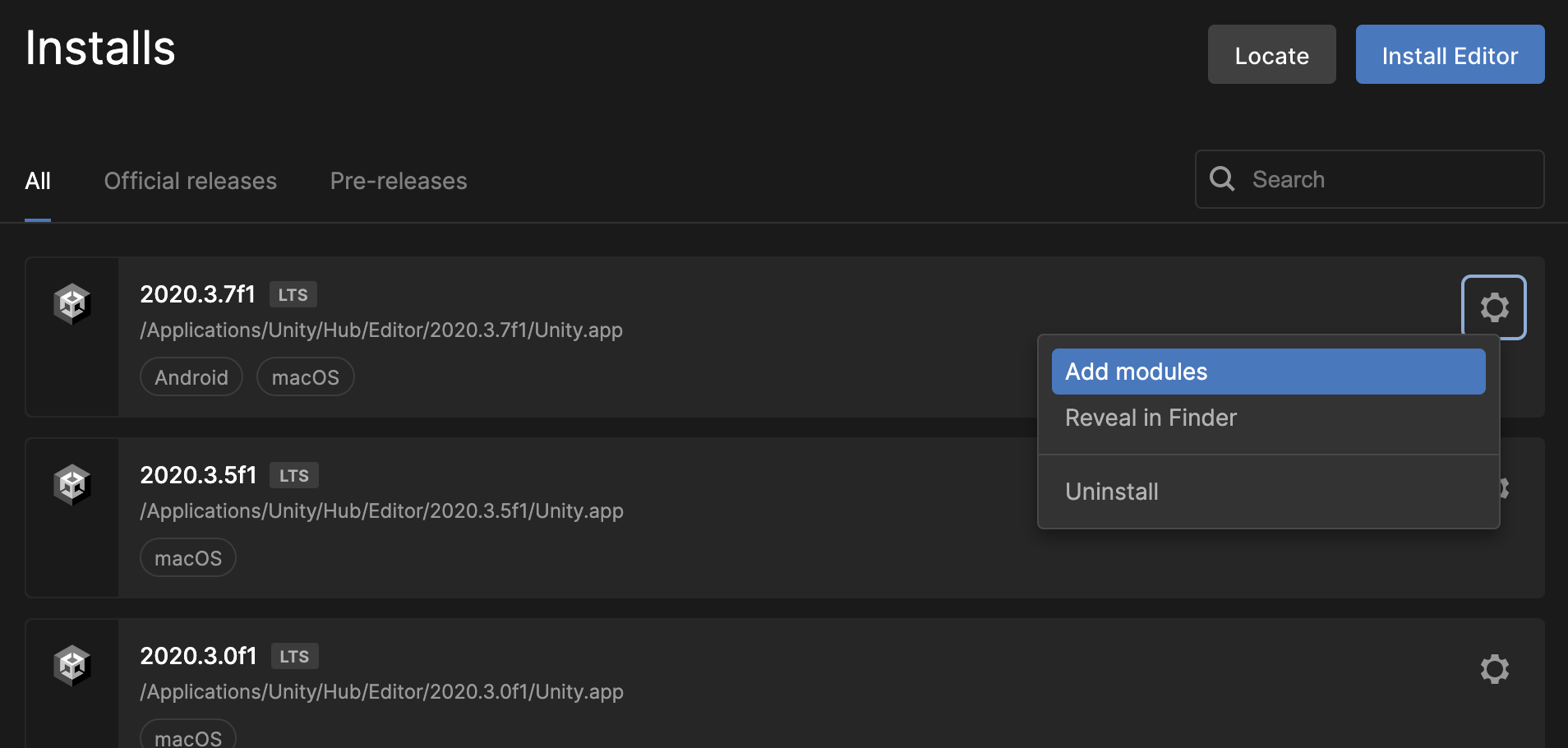Focus the Search input field

(x=1389, y=179)
